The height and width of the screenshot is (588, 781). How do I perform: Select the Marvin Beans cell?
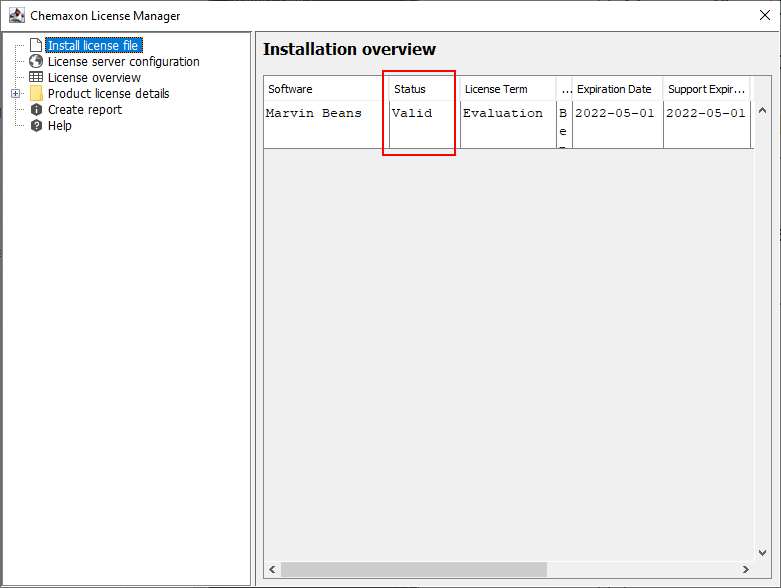click(x=326, y=124)
